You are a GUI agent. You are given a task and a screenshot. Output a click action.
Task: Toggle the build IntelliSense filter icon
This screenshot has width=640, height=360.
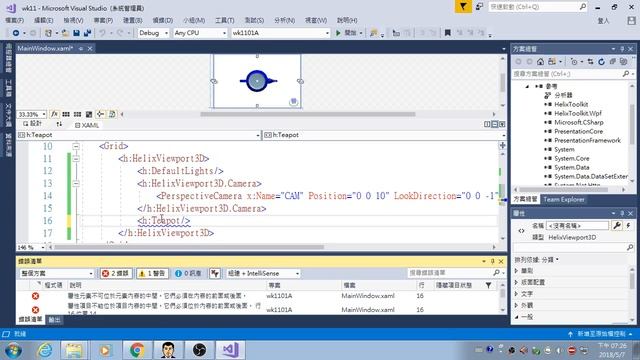(215, 273)
